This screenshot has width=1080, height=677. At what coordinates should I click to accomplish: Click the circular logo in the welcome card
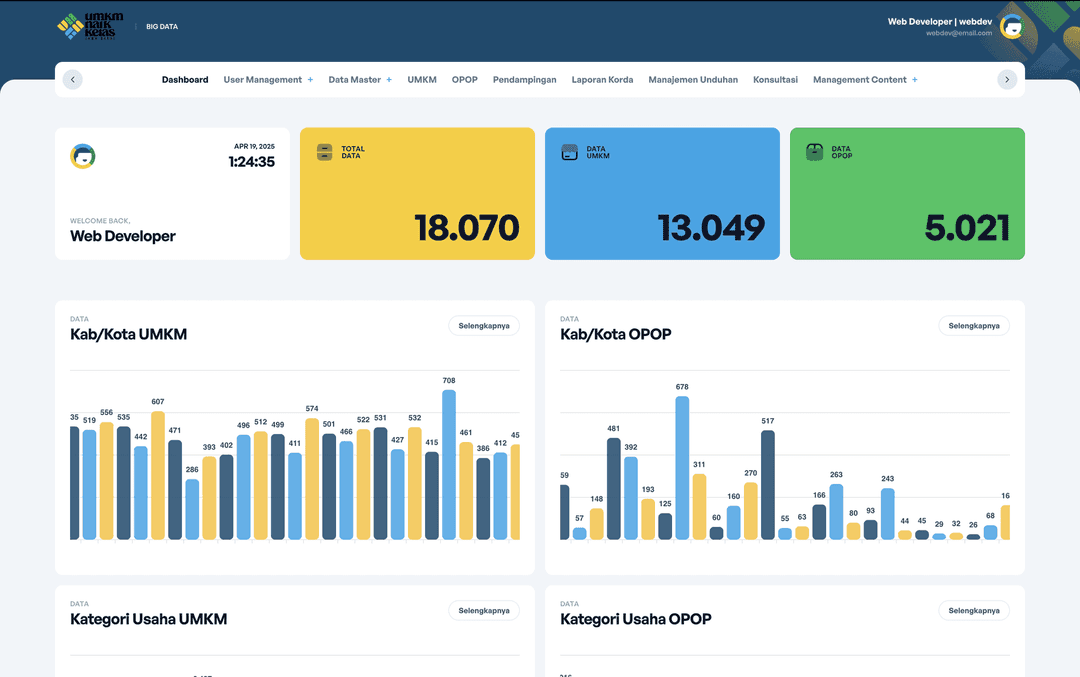[x=84, y=156]
